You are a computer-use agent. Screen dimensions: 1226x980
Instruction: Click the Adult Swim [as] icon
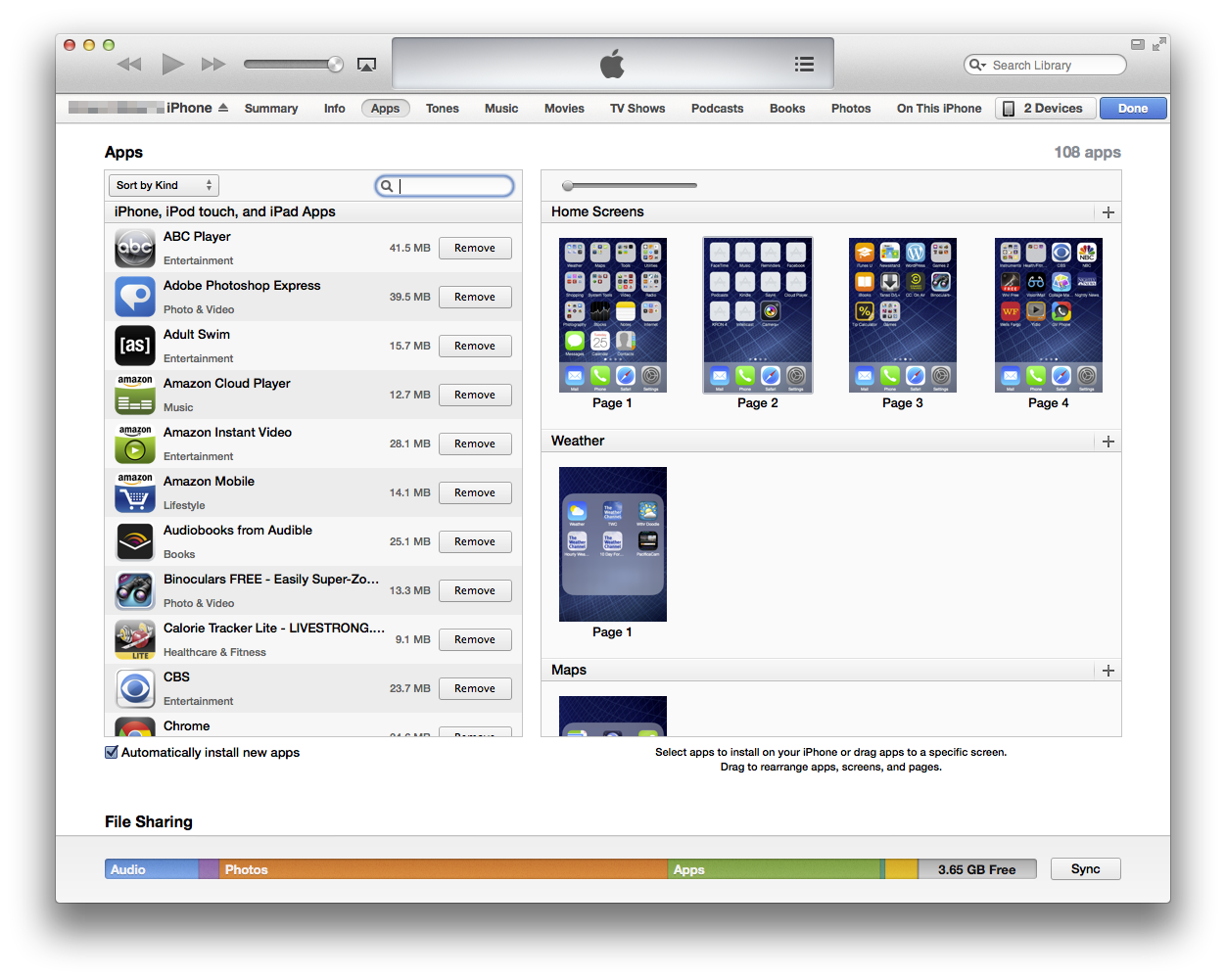[135, 346]
